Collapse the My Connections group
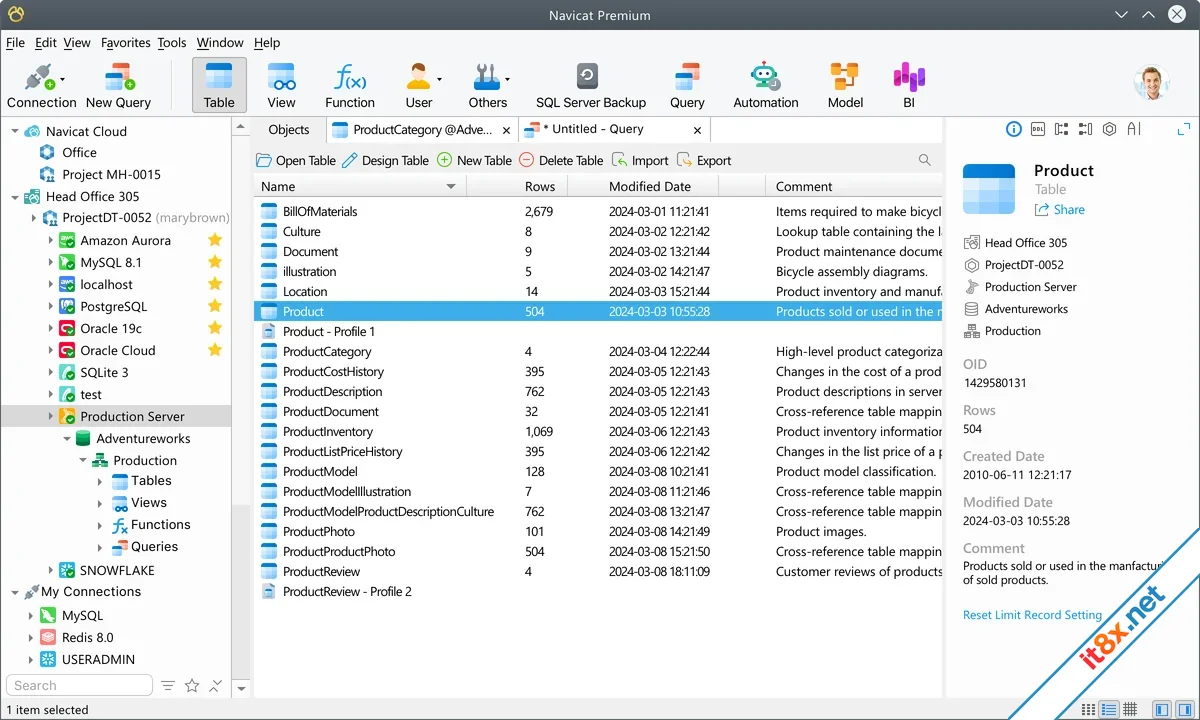Viewport: 1200px width, 720px height. (x=15, y=592)
